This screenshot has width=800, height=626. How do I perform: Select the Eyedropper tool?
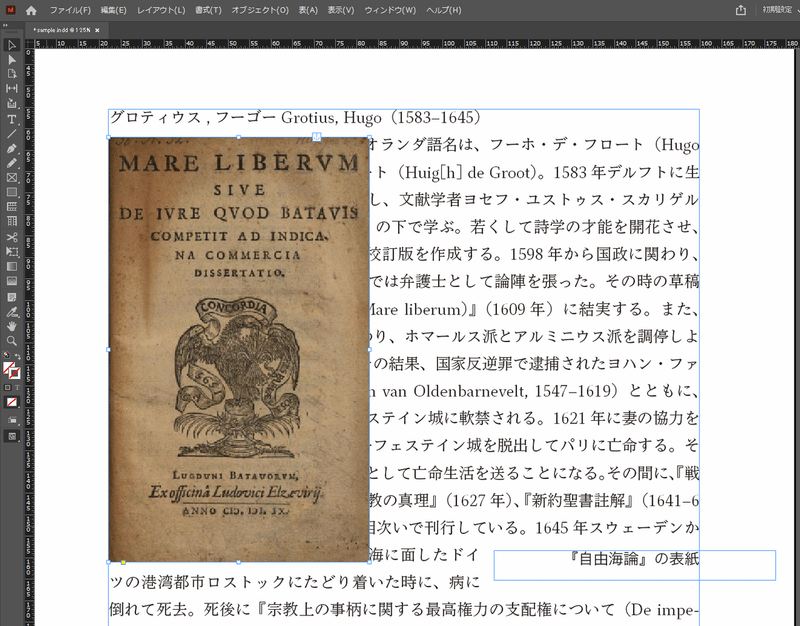[x=11, y=312]
